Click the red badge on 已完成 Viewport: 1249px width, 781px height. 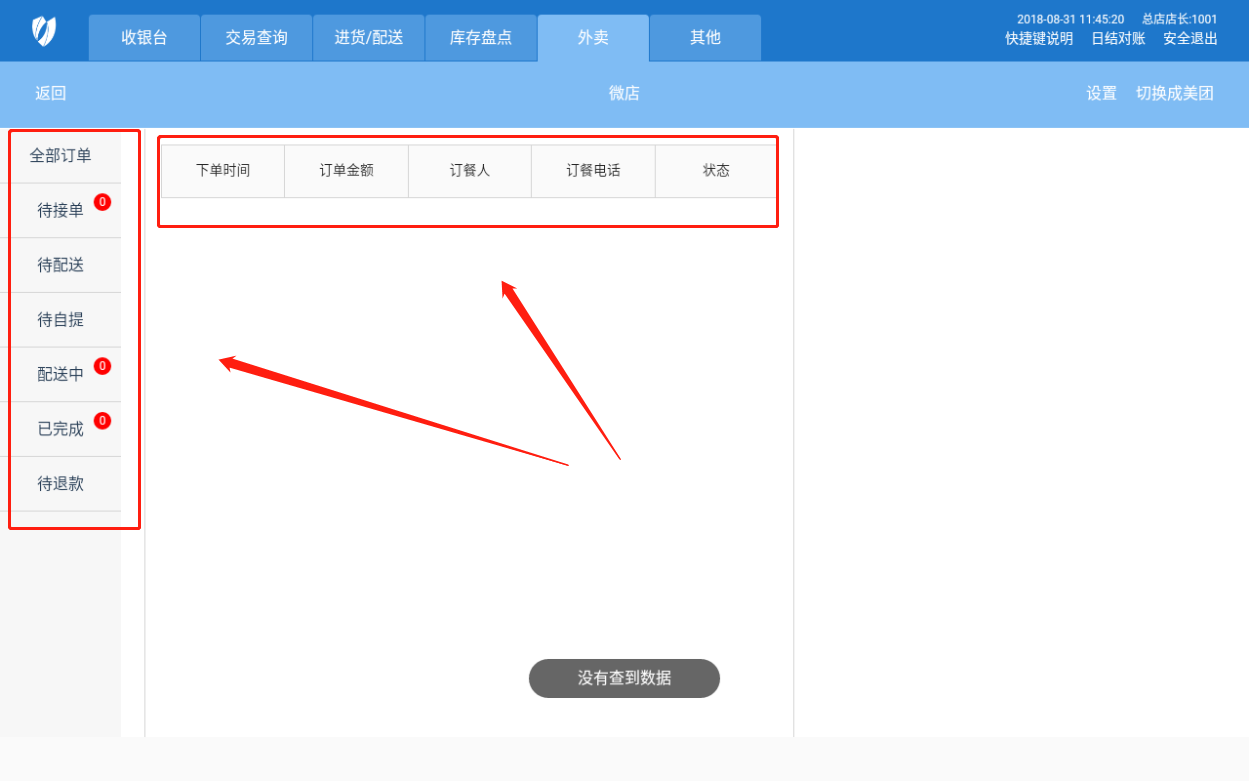(102, 420)
